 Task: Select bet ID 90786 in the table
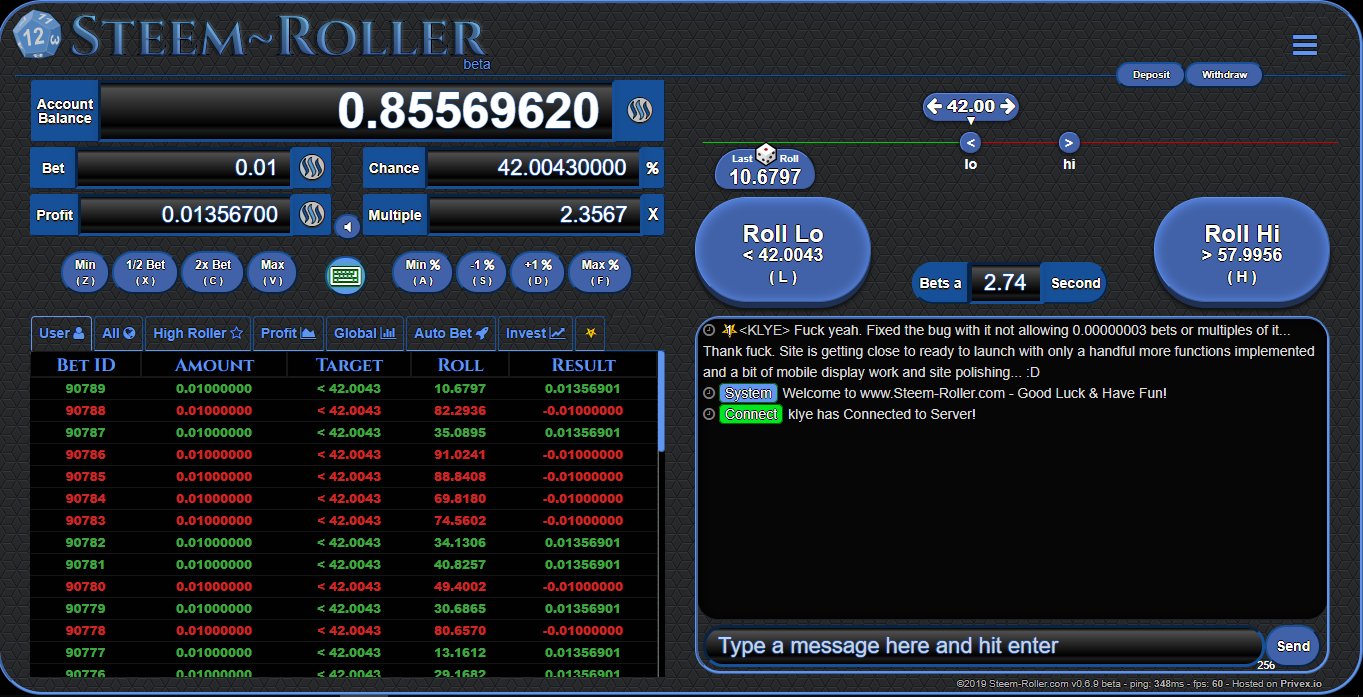point(86,455)
